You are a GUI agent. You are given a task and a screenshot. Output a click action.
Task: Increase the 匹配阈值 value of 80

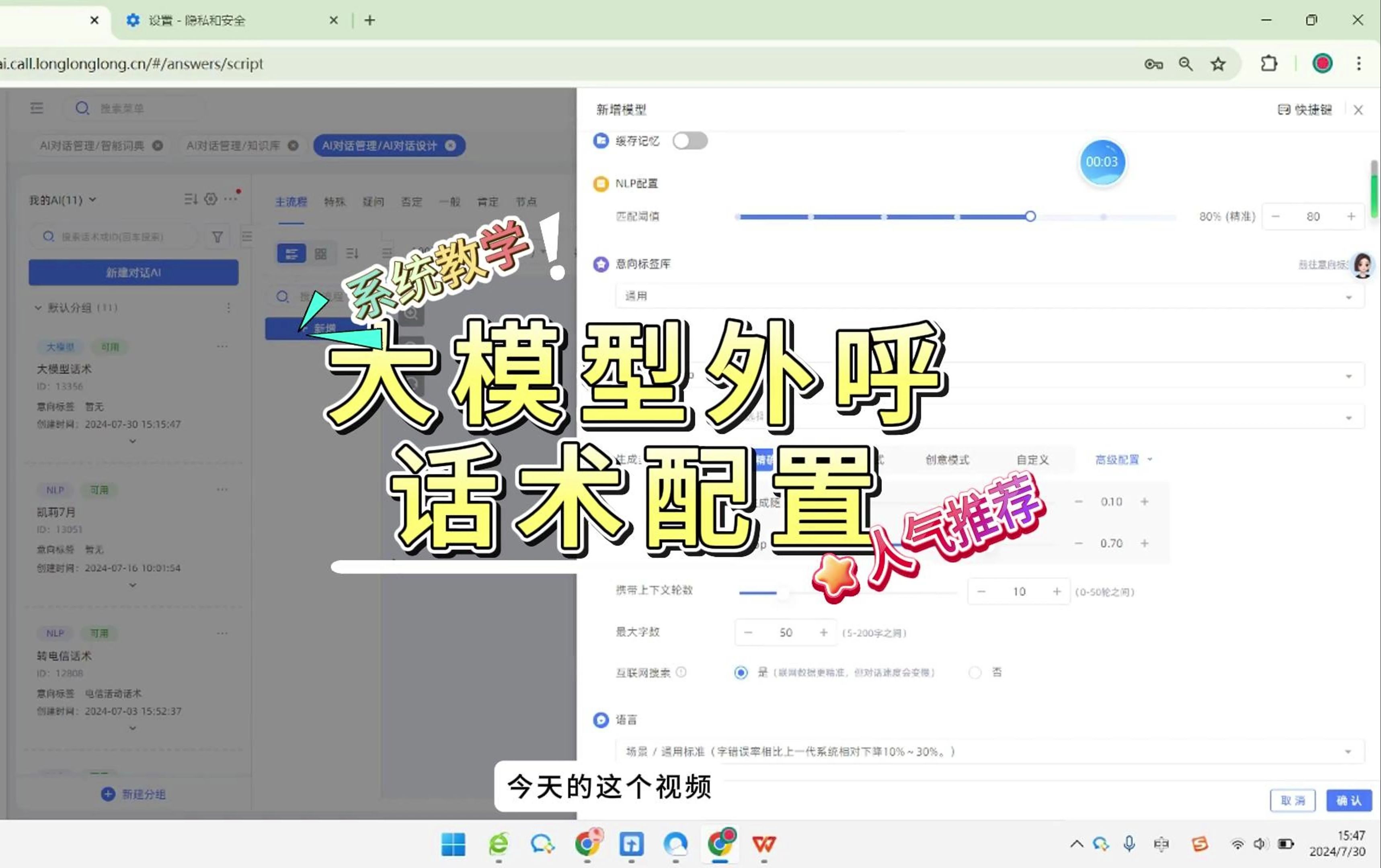click(x=1351, y=216)
